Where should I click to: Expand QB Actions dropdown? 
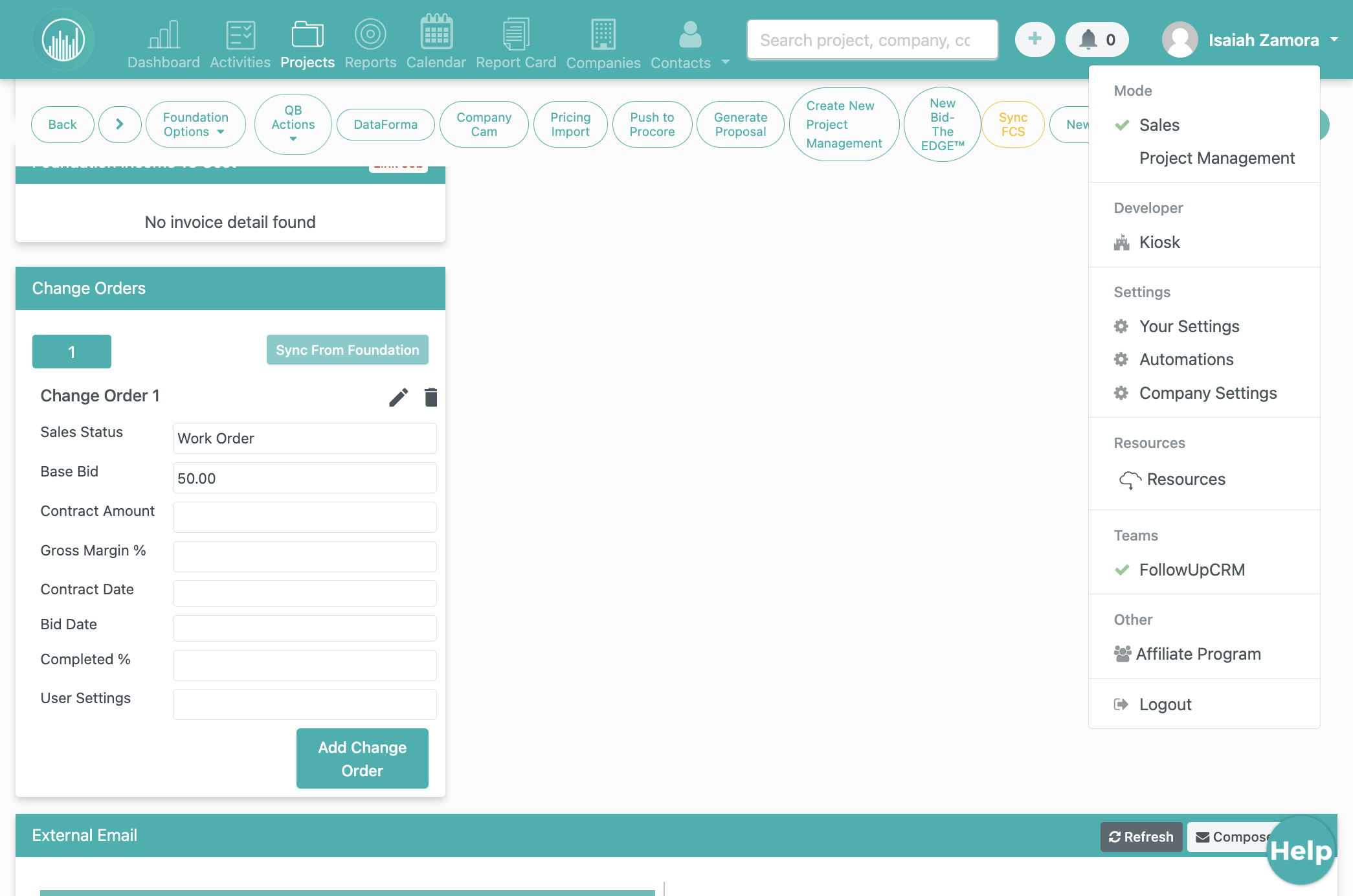pyautogui.click(x=293, y=124)
